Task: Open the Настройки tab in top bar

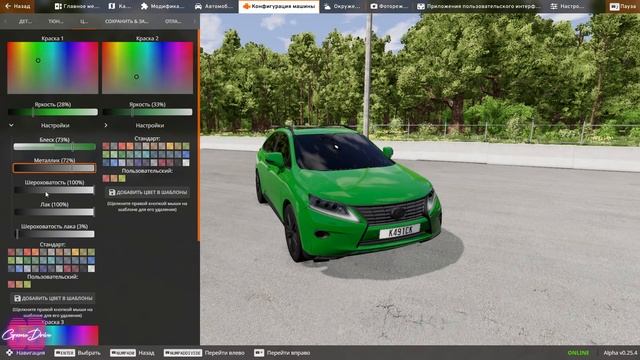Action: 567,6
